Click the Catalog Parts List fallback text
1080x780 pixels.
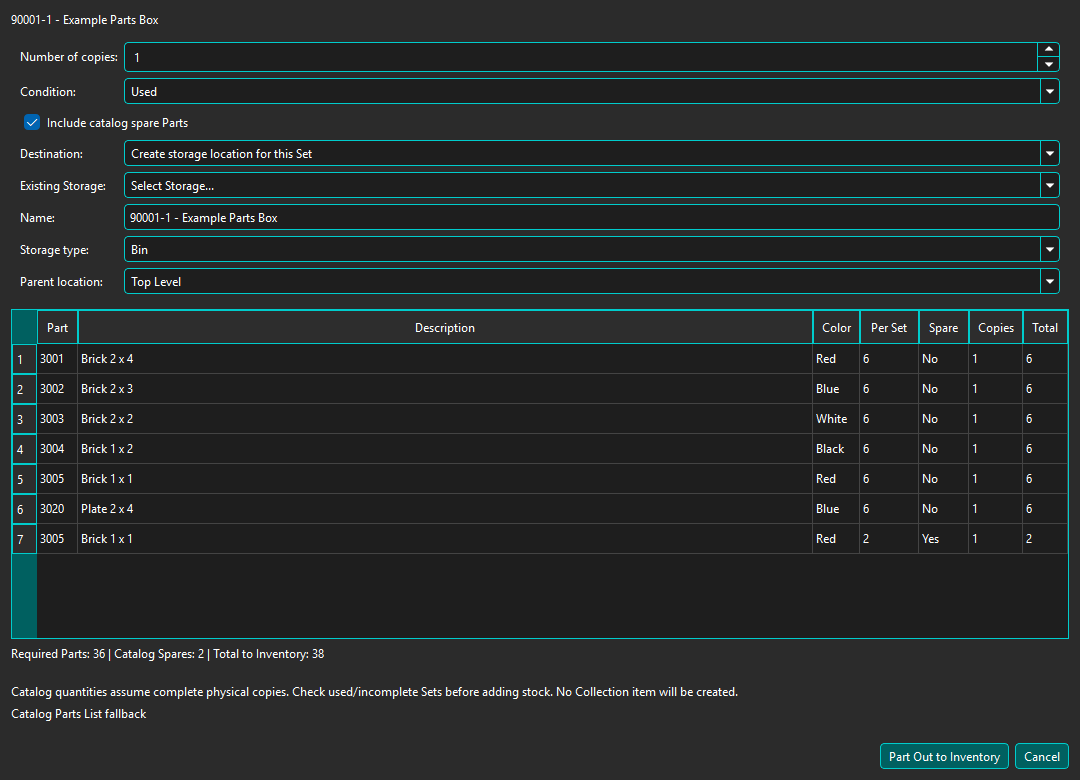pyautogui.click(x=79, y=714)
